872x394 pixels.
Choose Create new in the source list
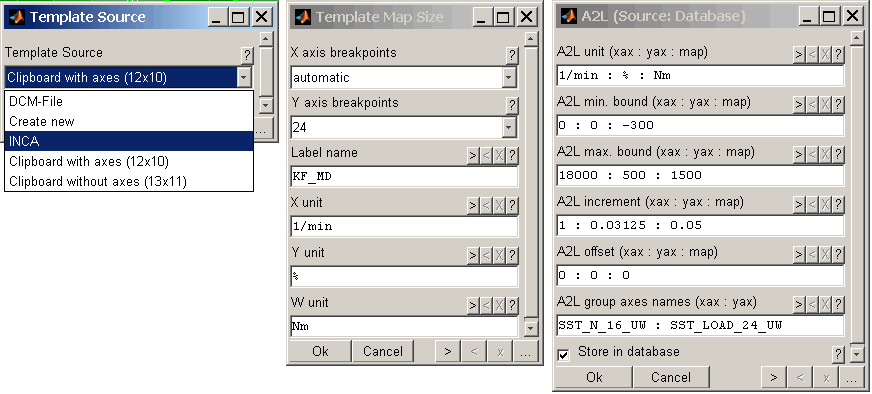click(129, 121)
